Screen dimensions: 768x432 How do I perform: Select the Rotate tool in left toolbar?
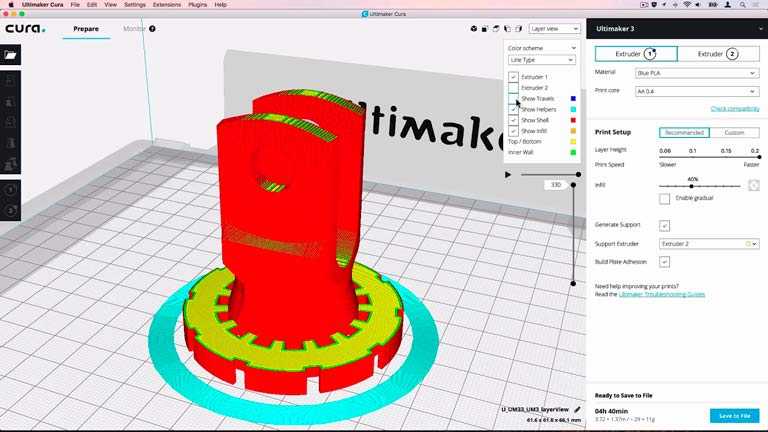click(x=10, y=122)
